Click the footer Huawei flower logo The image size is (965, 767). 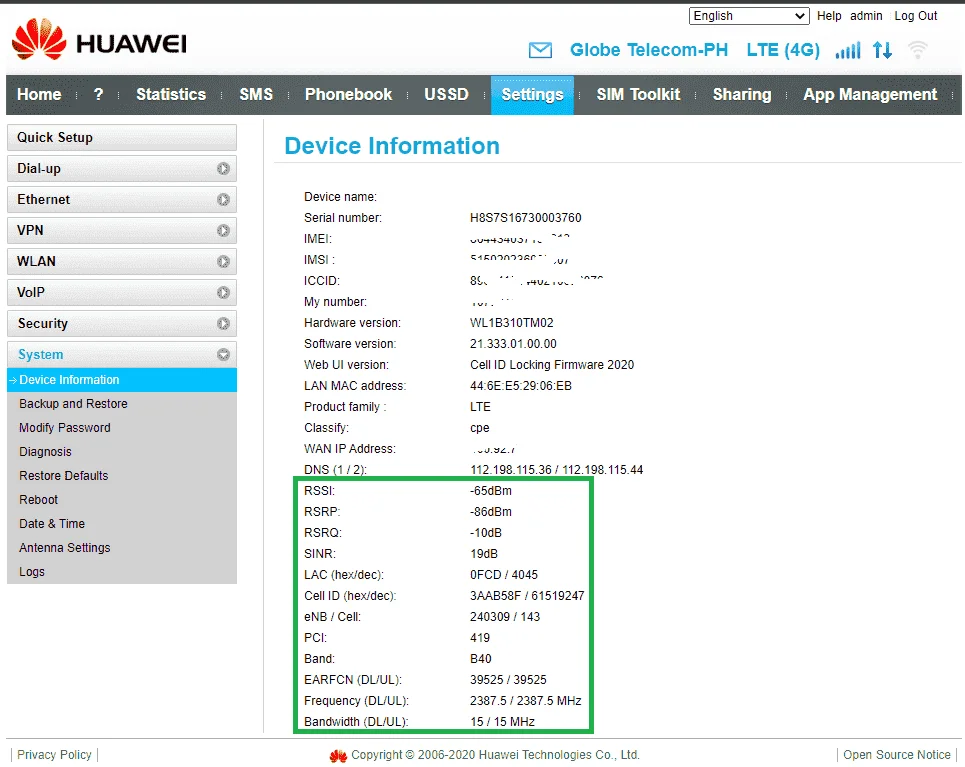[338, 756]
